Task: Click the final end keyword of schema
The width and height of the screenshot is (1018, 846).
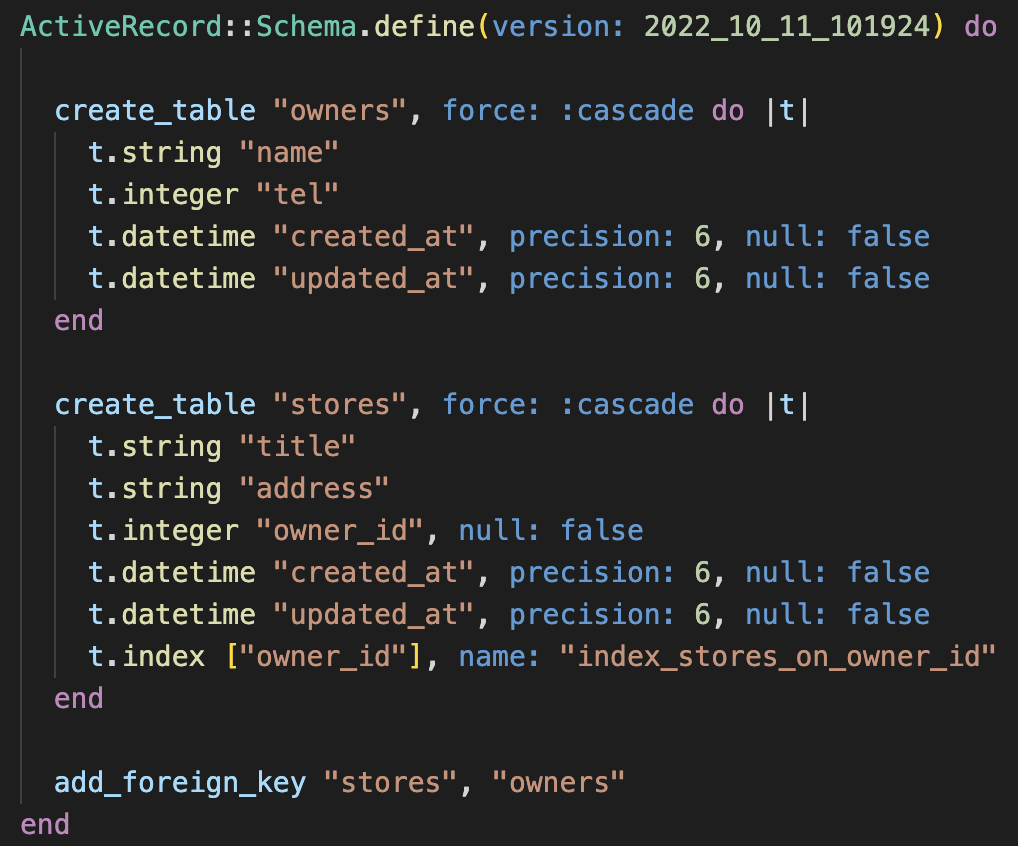Action: click(45, 825)
